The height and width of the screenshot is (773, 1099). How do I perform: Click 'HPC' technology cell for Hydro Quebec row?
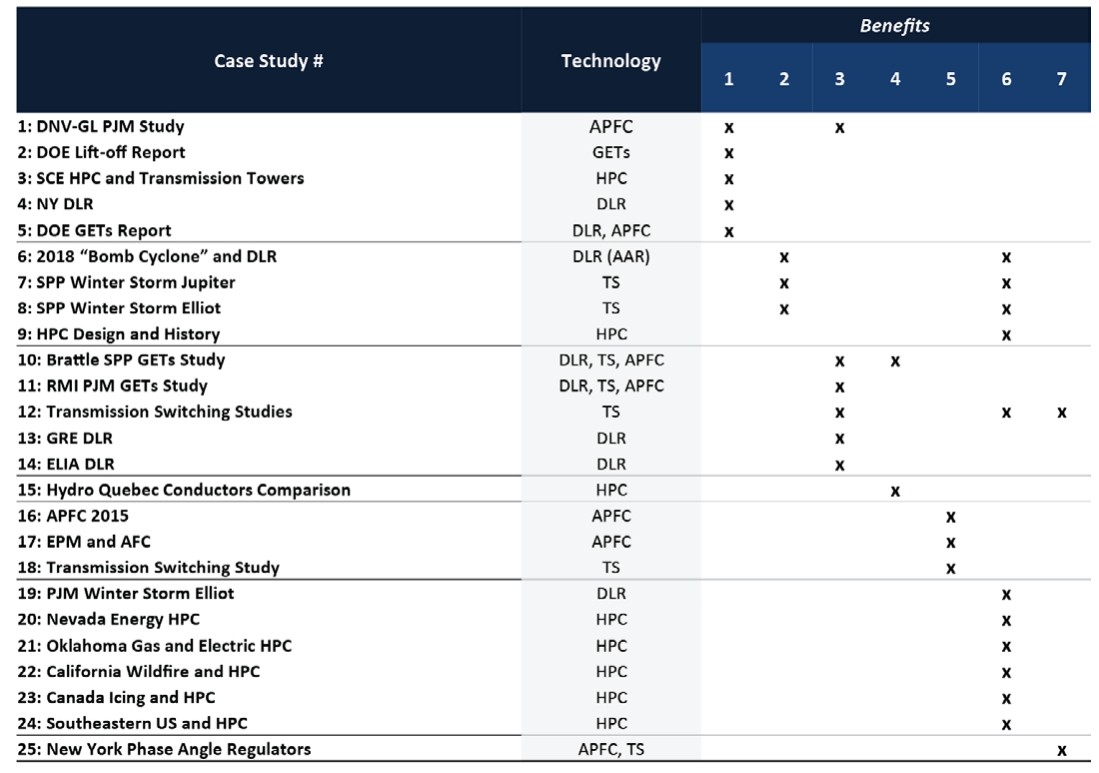[610, 490]
